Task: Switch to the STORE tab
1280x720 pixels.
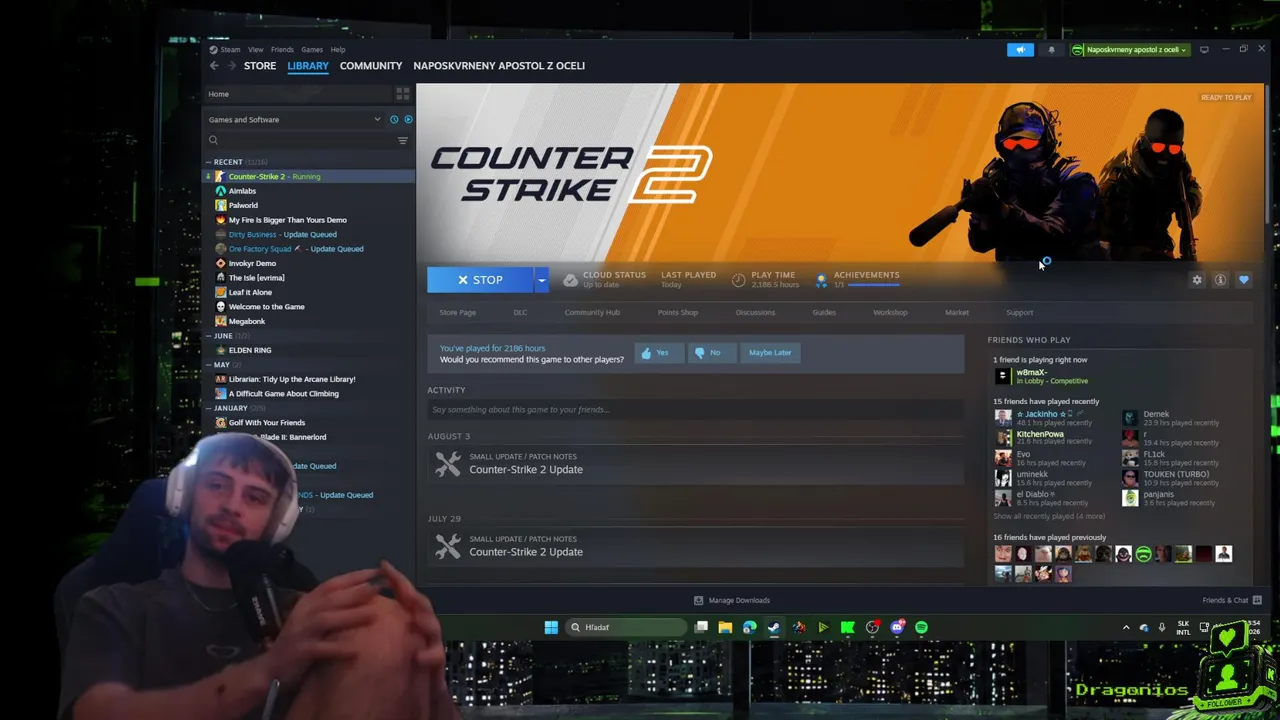Action: (x=260, y=66)
